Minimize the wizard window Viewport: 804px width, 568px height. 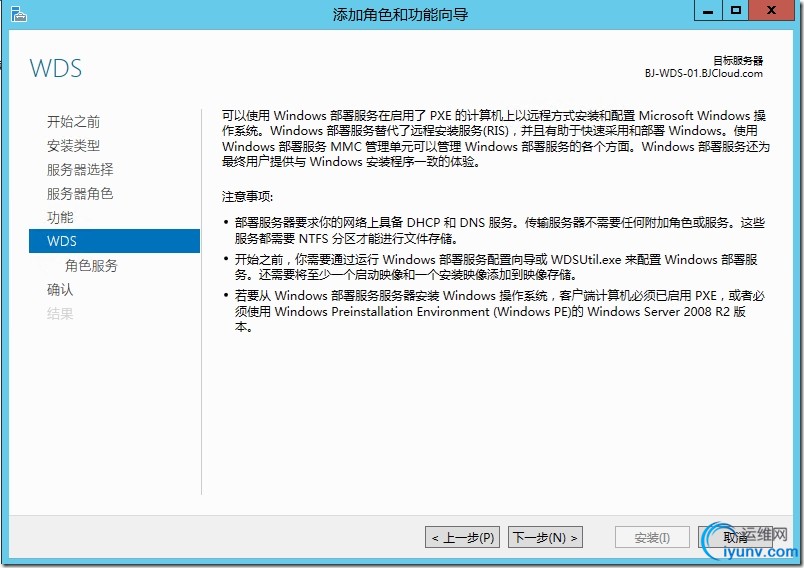click(708, 10)
